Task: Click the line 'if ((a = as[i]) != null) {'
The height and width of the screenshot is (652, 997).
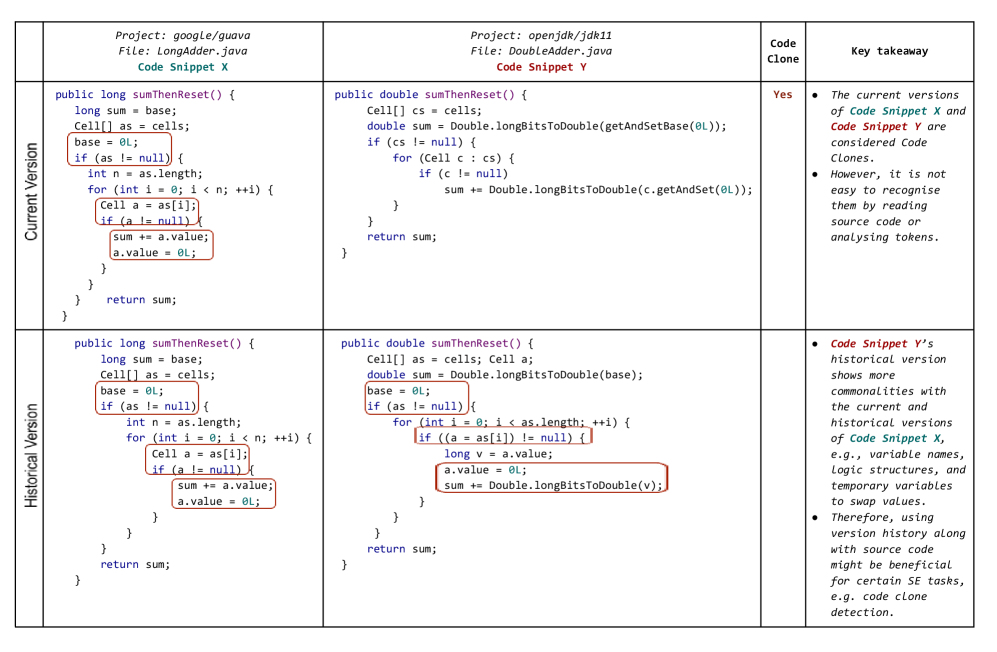Action: (501, 438)
